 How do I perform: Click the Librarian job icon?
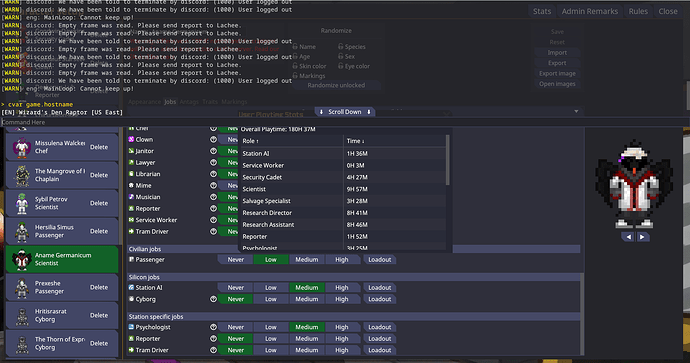coord(131,174)
